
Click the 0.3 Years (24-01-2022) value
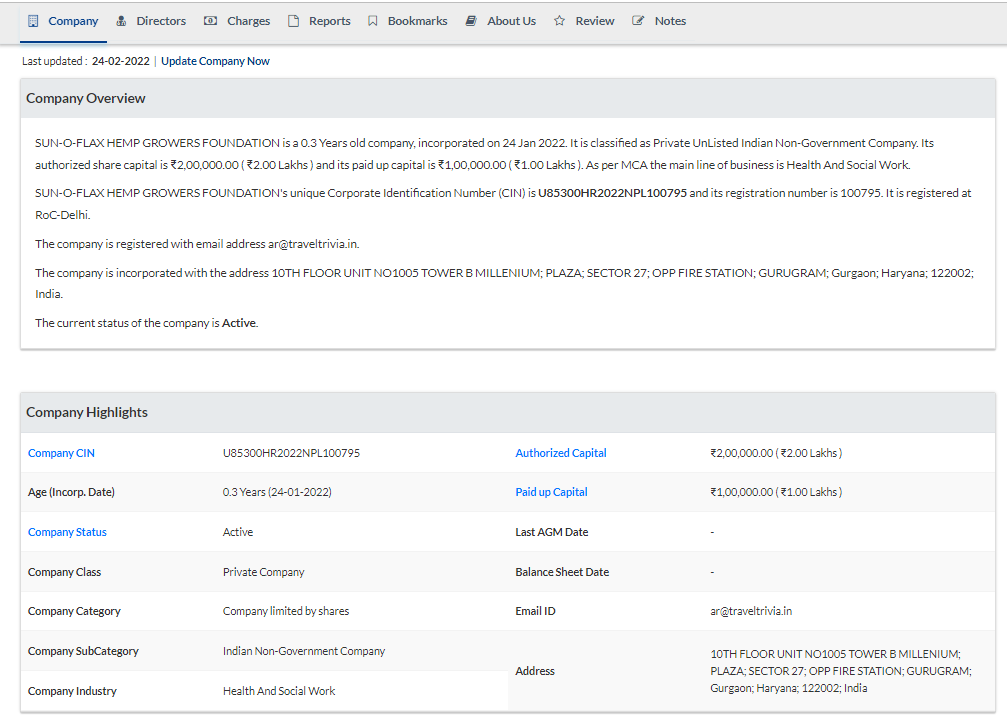coord(277,492)
